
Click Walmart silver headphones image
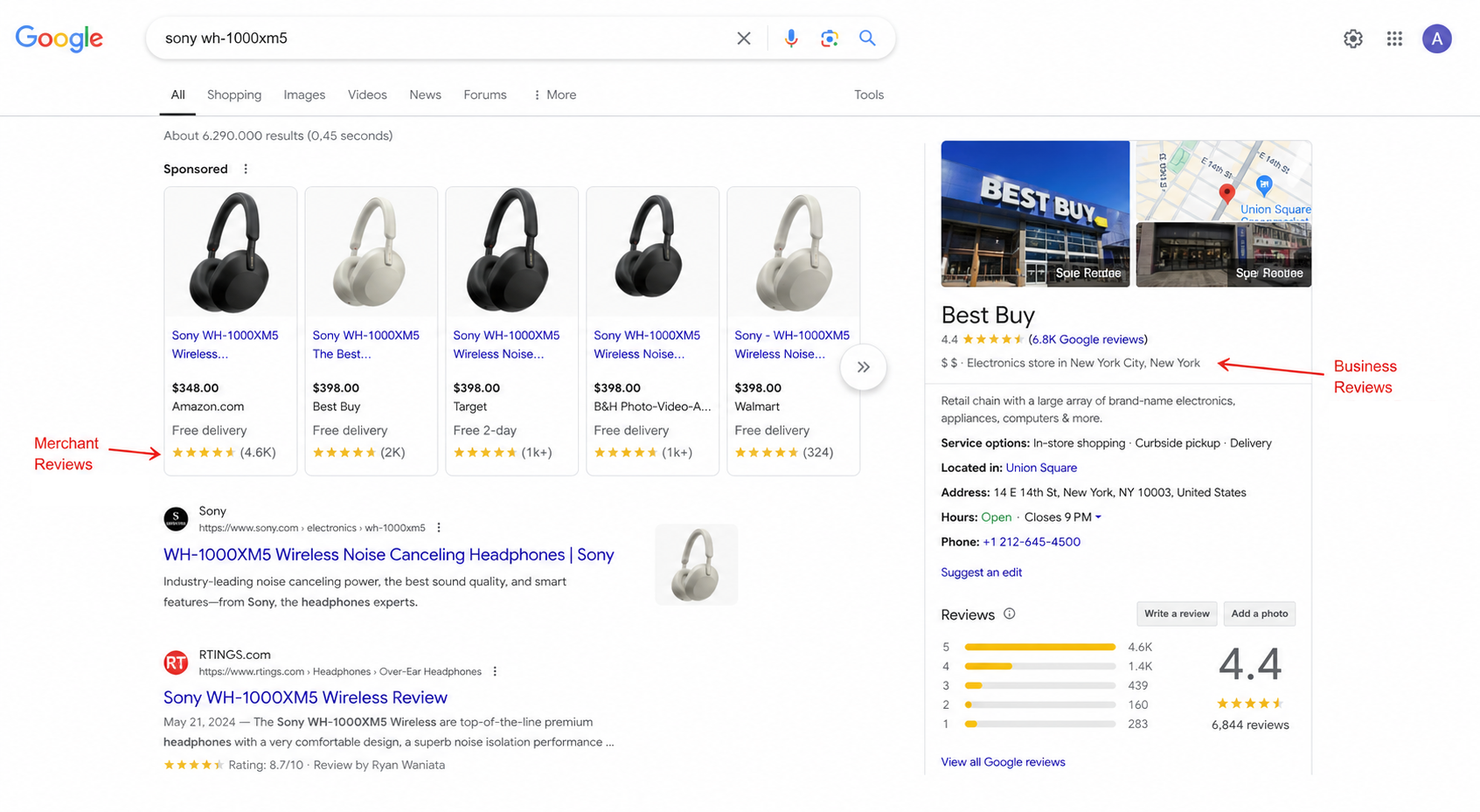[793, 253]
